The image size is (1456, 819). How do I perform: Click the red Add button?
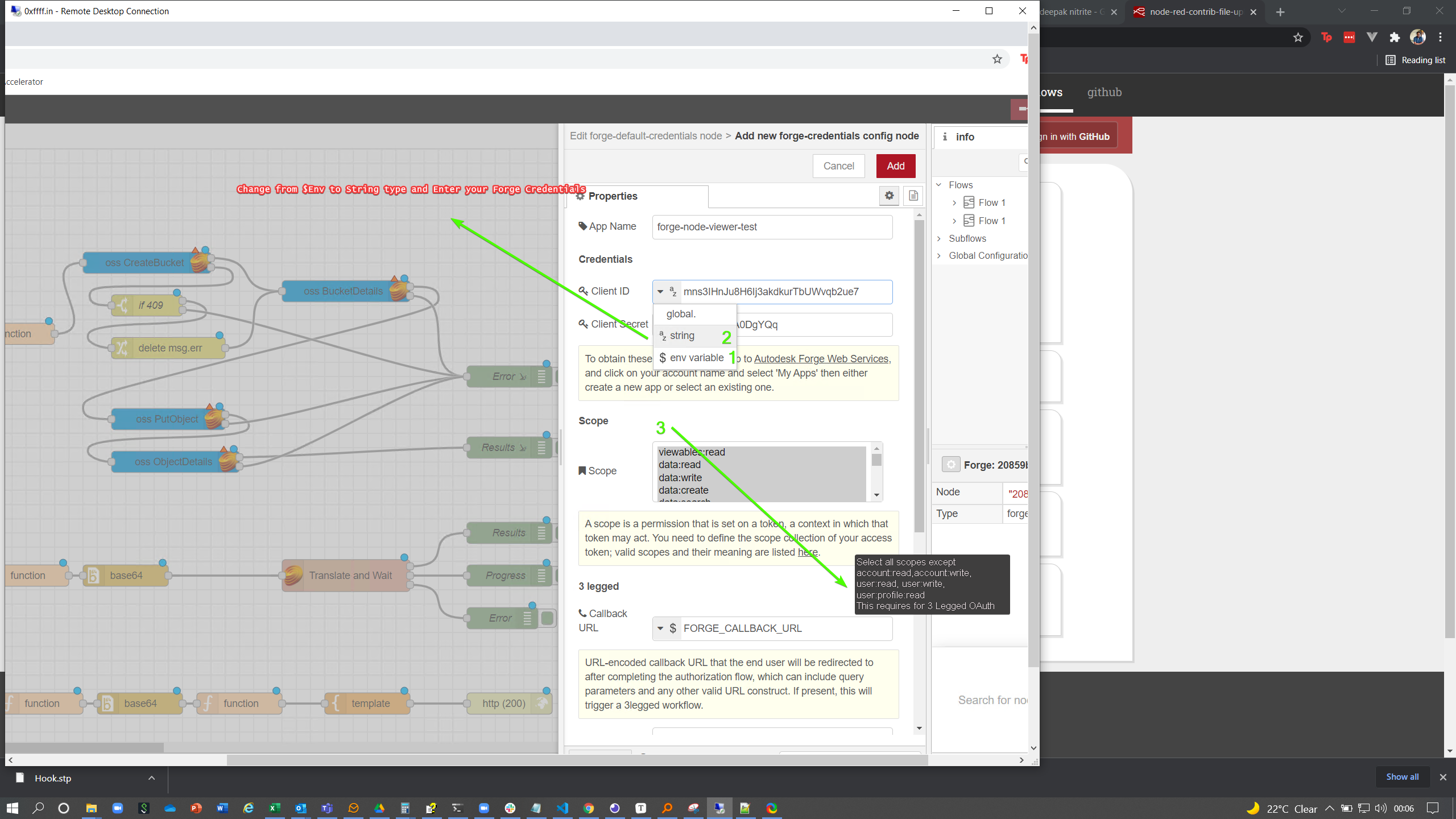point(896,166)
